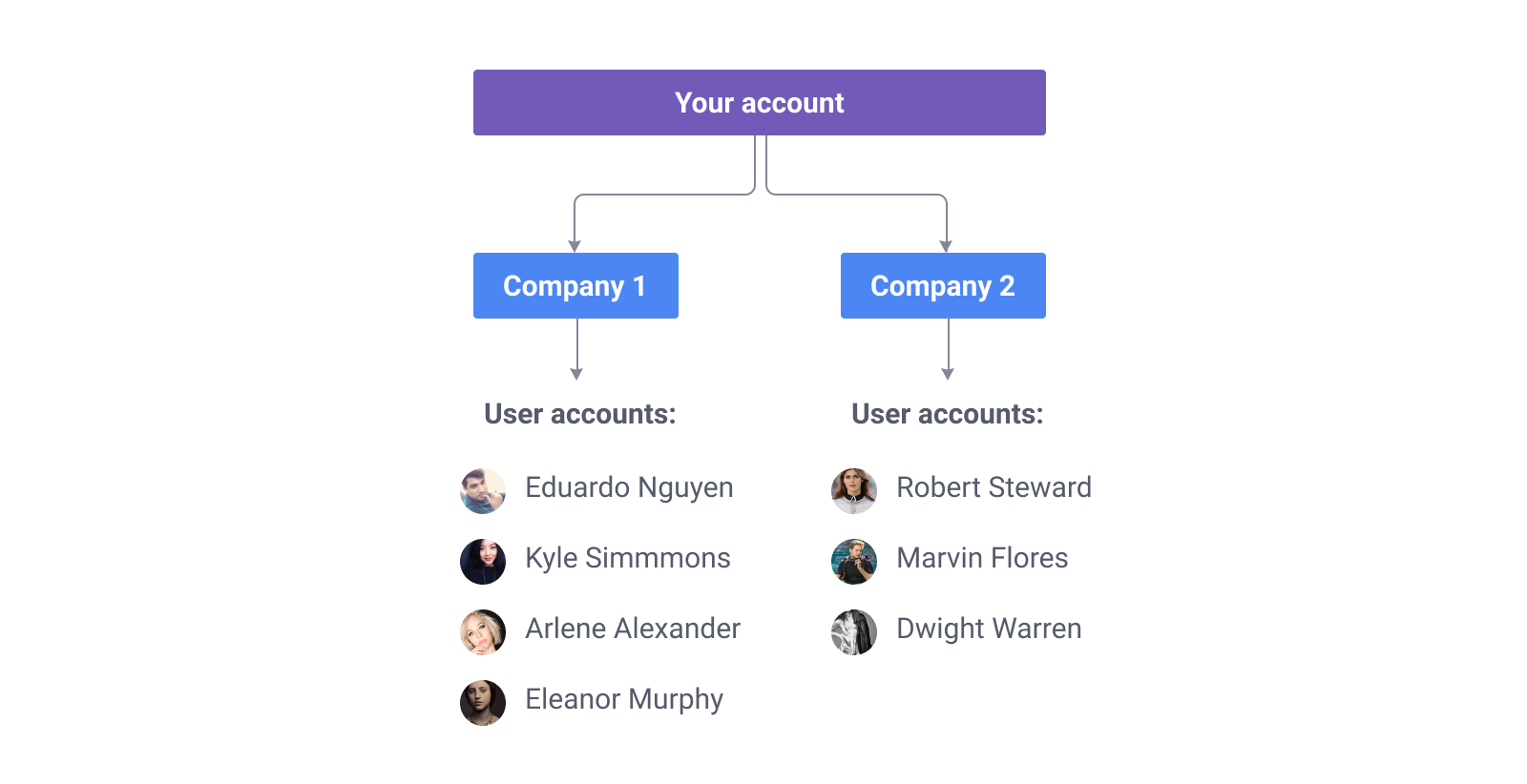This screenshot has height=784, width=1527.
Task: Click the Your account purple box
Action: [759, 102]
